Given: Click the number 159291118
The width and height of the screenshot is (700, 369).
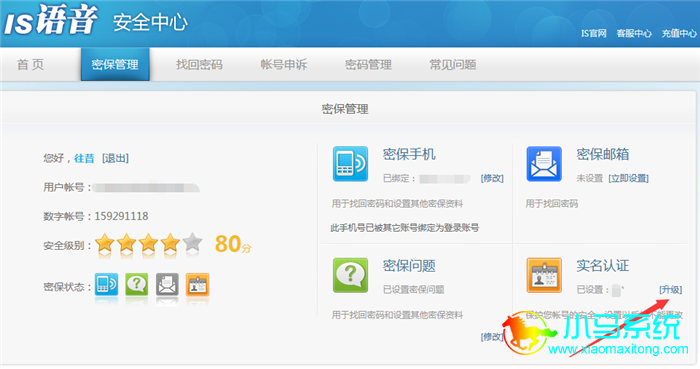Looking at the screenshot, I should [121, 216].
